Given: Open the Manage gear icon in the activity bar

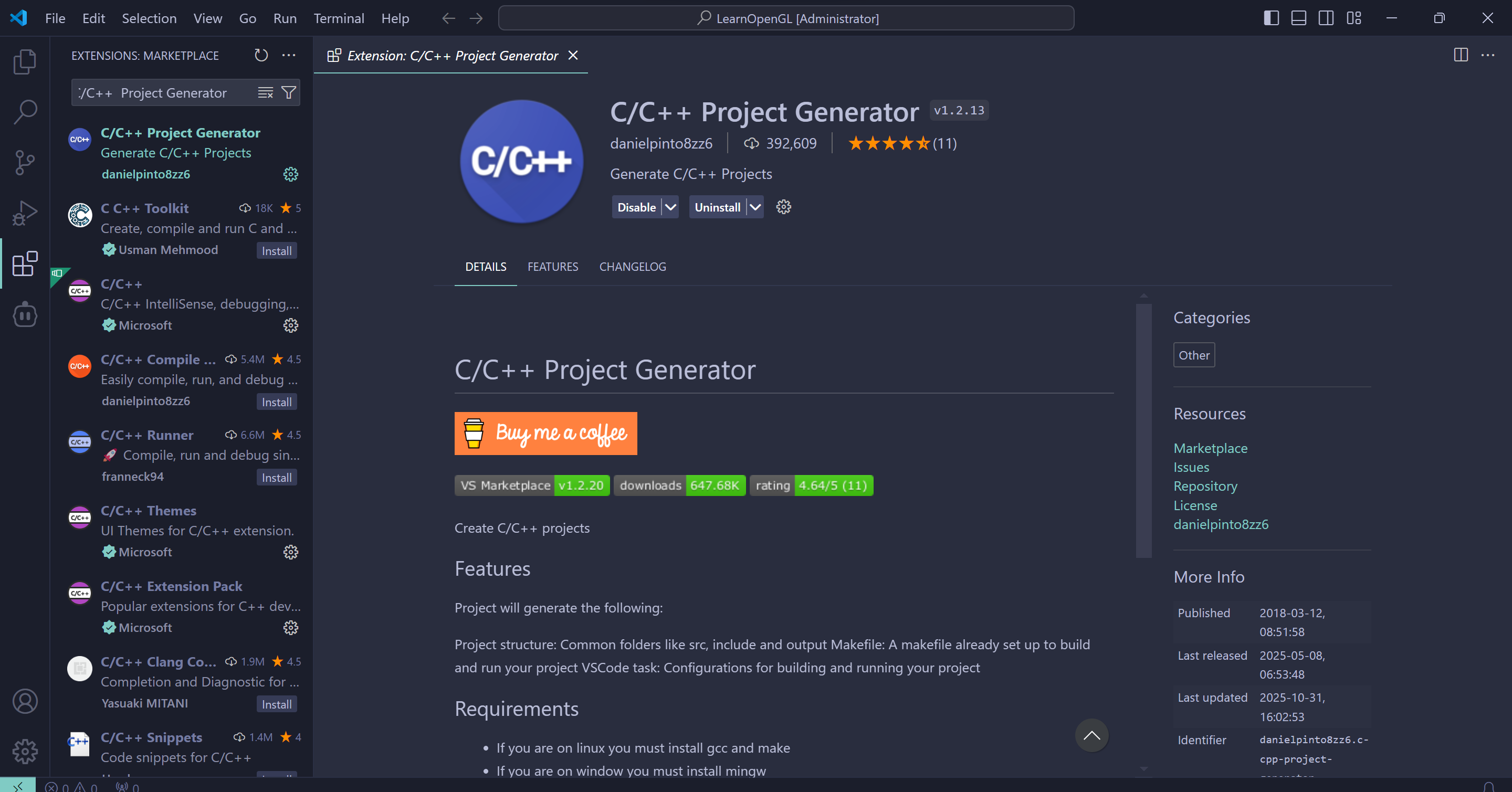Looking at the screenshot, I should [25, 752].
